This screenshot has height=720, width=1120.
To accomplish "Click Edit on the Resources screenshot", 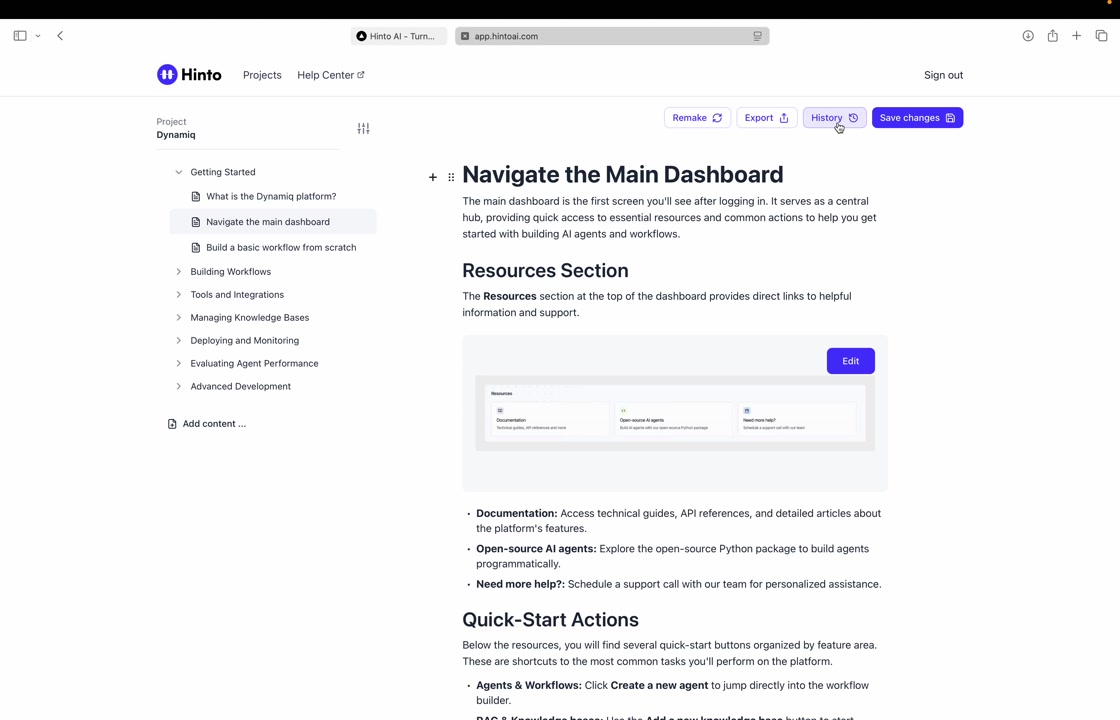I will [x=850, y=361].
